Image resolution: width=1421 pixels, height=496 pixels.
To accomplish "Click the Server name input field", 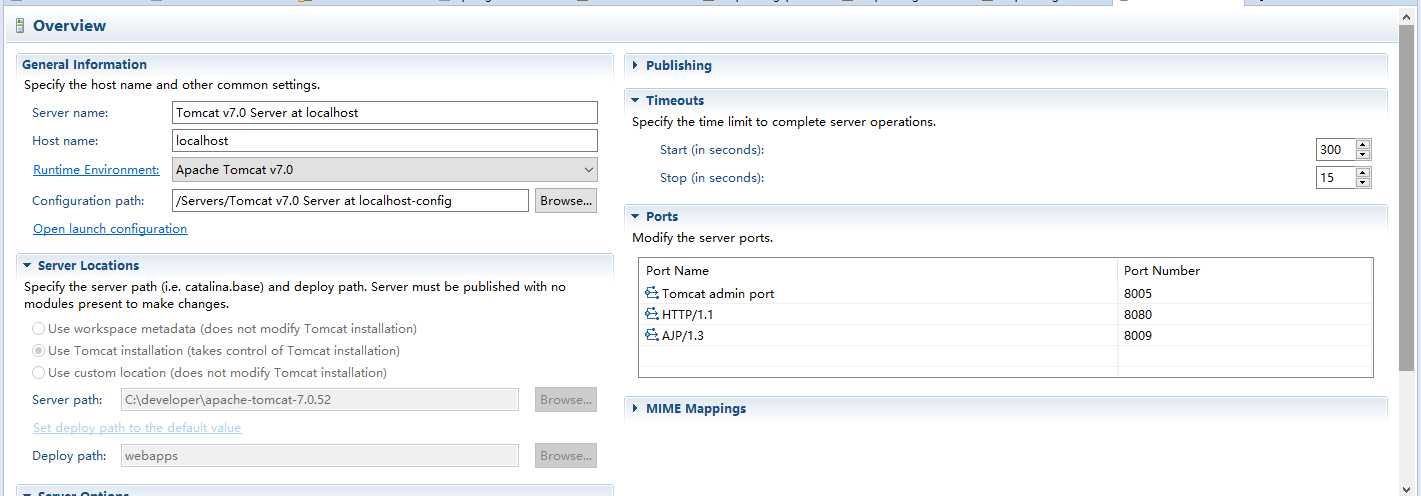I will pos(385,112).
